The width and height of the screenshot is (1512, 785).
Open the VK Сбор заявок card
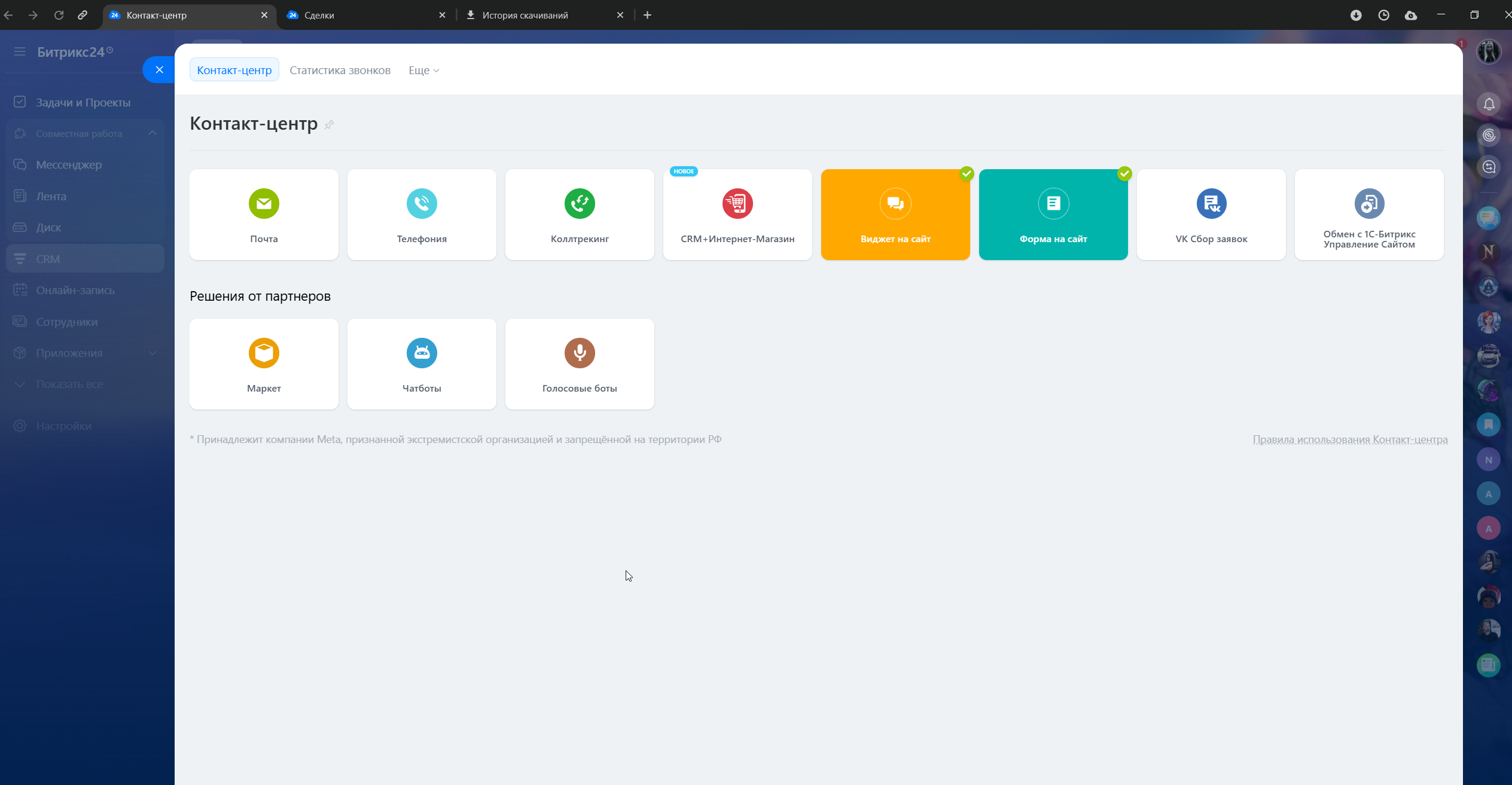tap(1211, 215)
